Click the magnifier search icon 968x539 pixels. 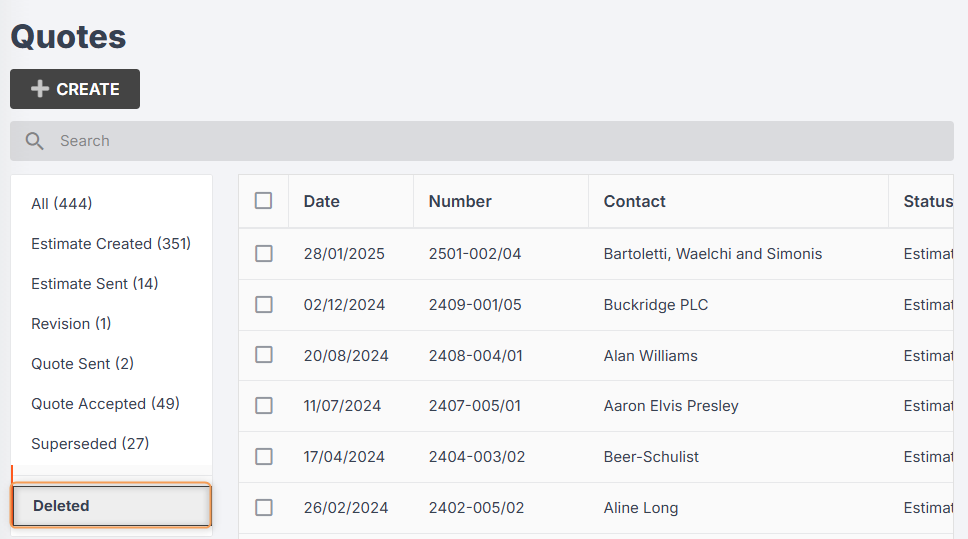click(35, 141)
